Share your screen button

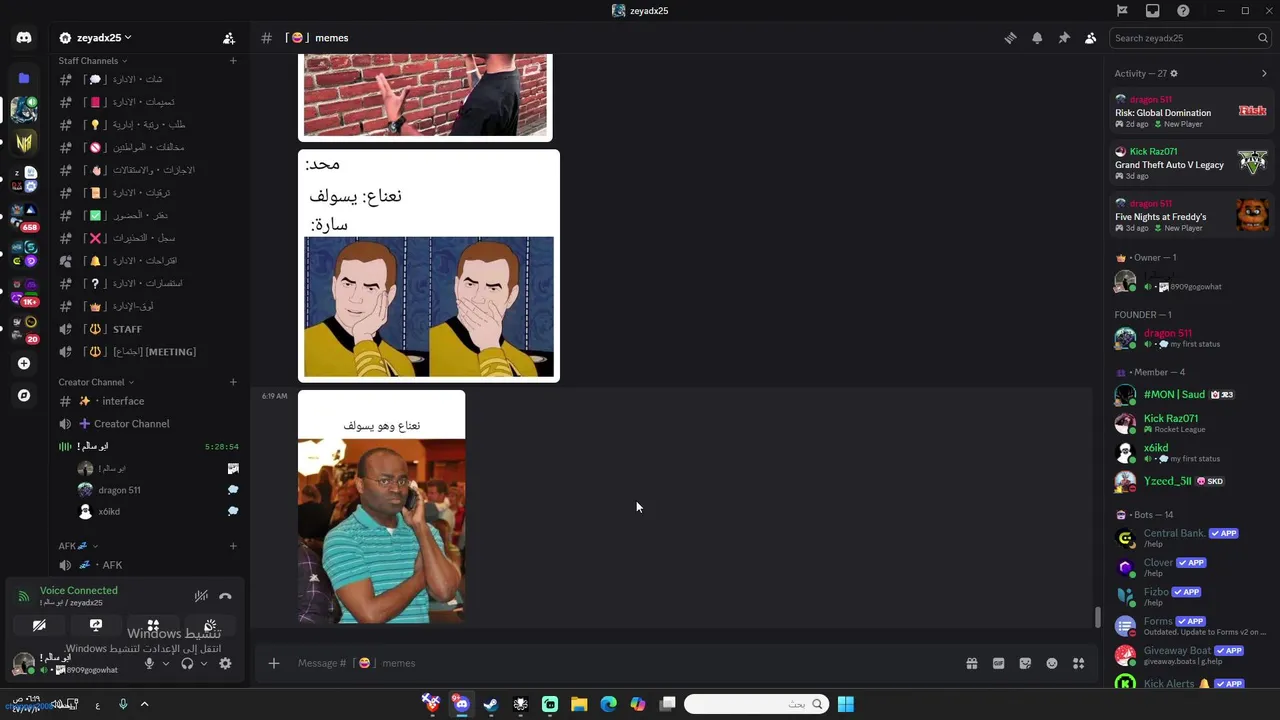[x=96, y=626]
